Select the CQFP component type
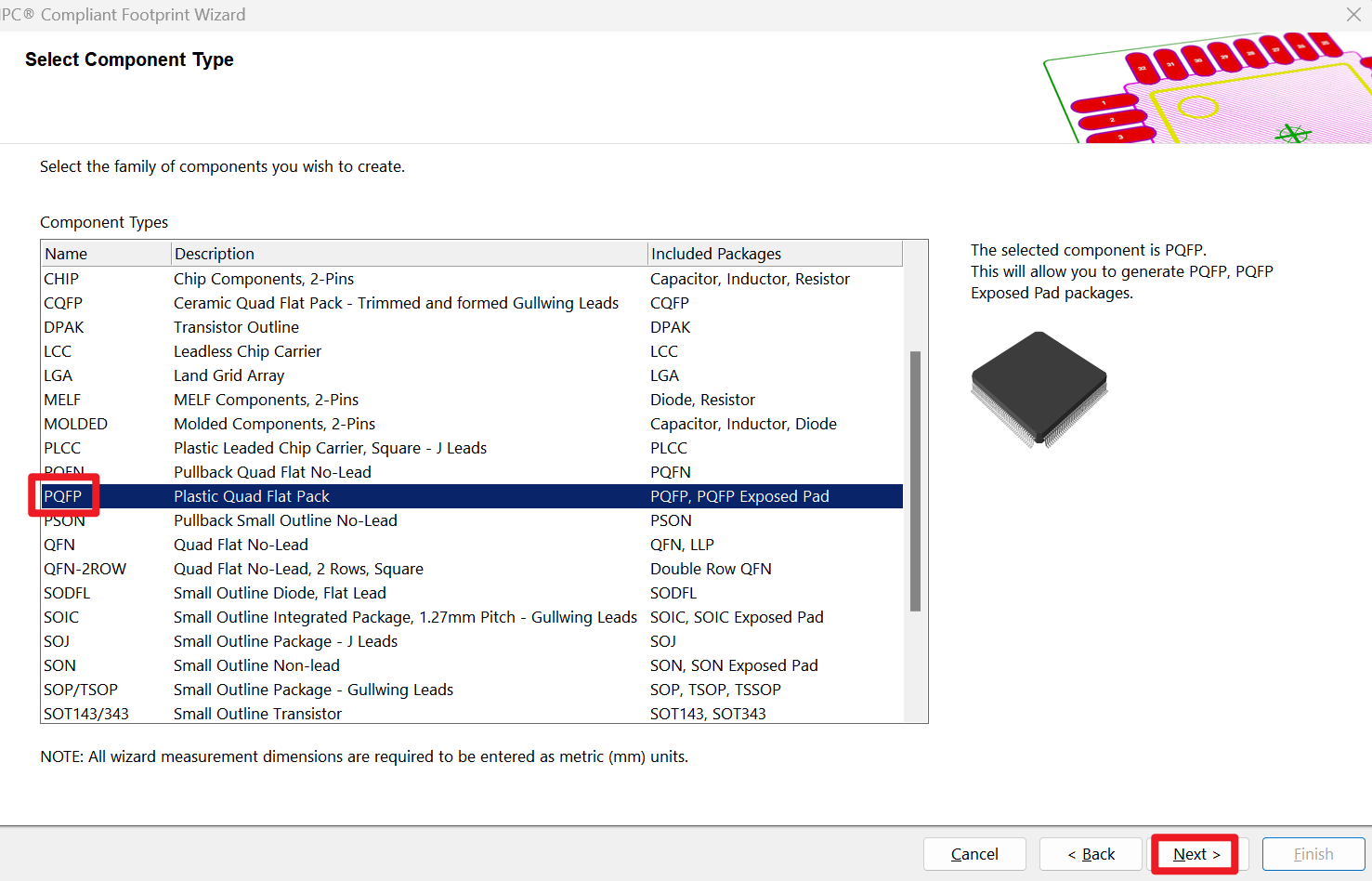This screenshot has width=1372, height=881. click(x=472, y=303)
